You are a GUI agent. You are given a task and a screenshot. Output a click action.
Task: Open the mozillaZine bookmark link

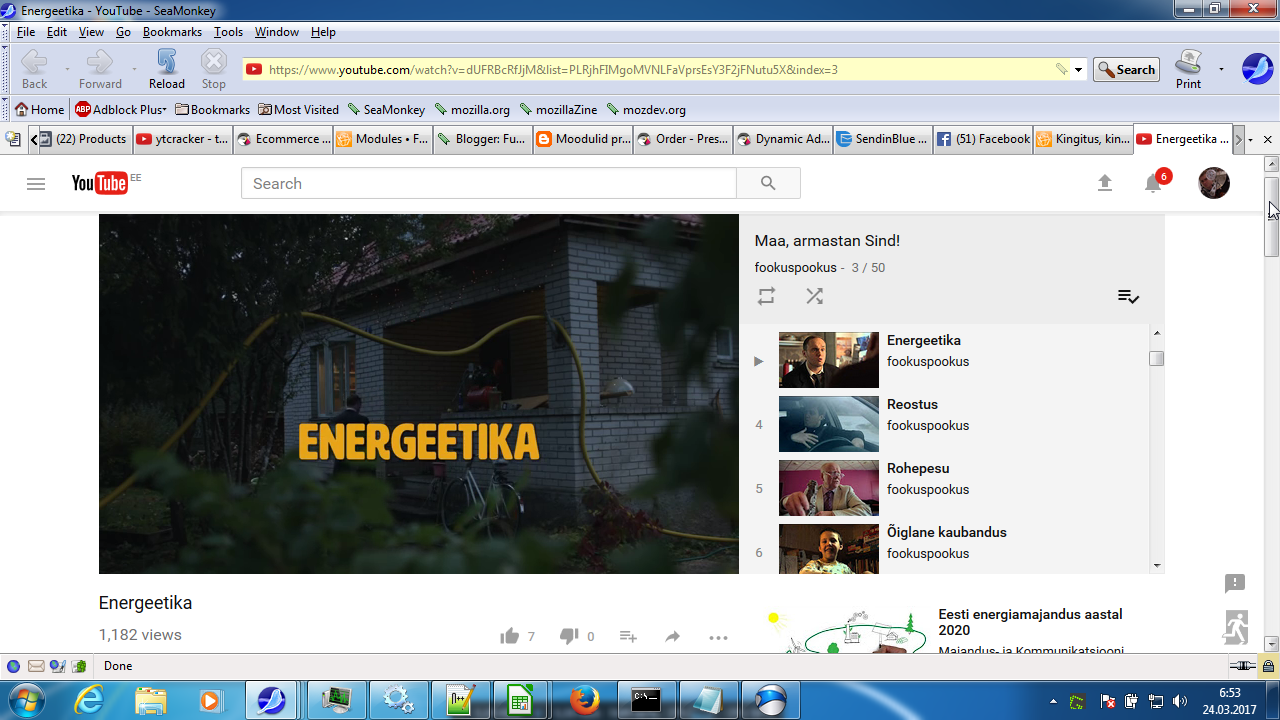point(559,110)
